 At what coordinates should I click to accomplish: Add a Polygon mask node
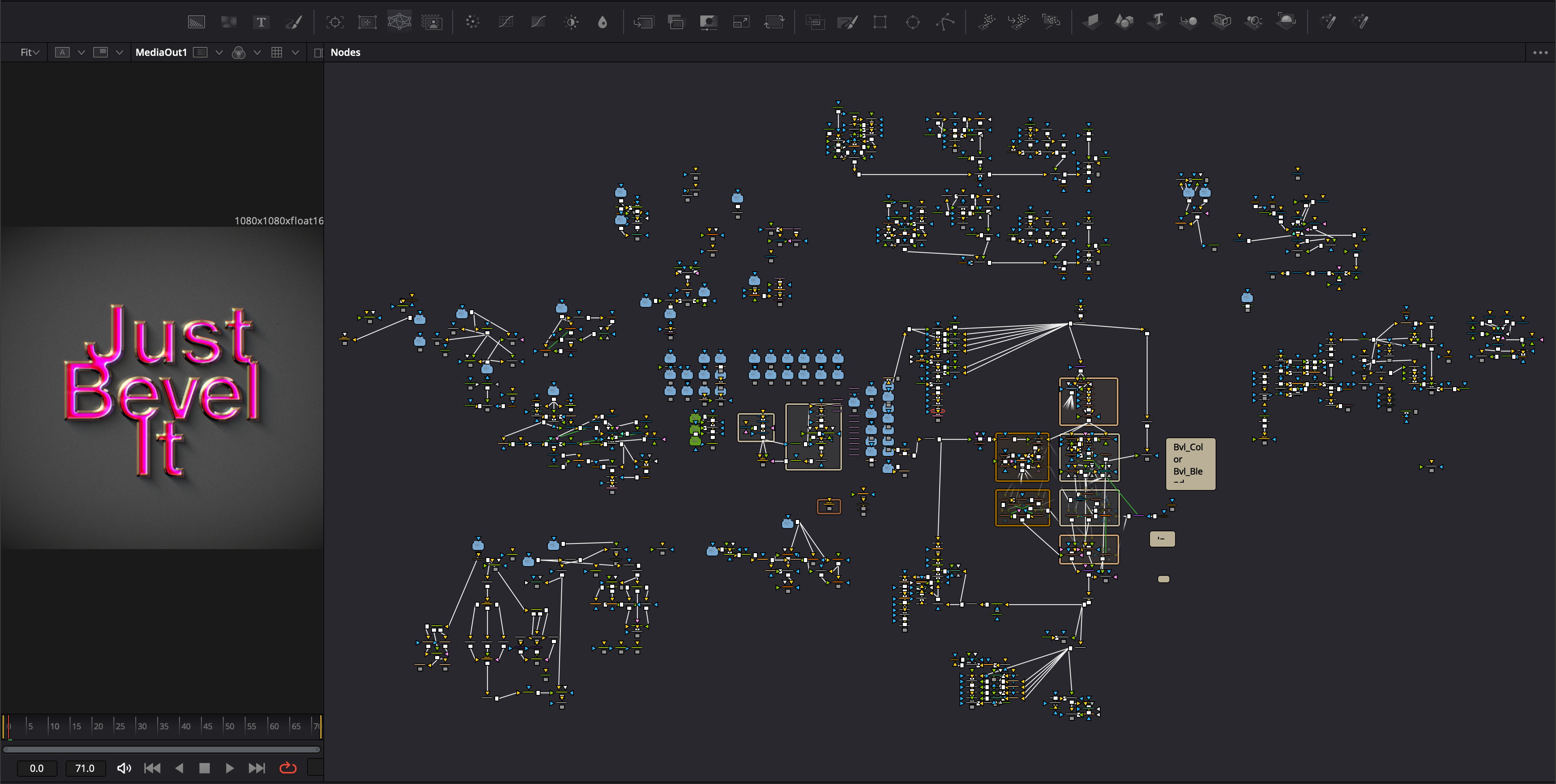click(x=945, y=22)
